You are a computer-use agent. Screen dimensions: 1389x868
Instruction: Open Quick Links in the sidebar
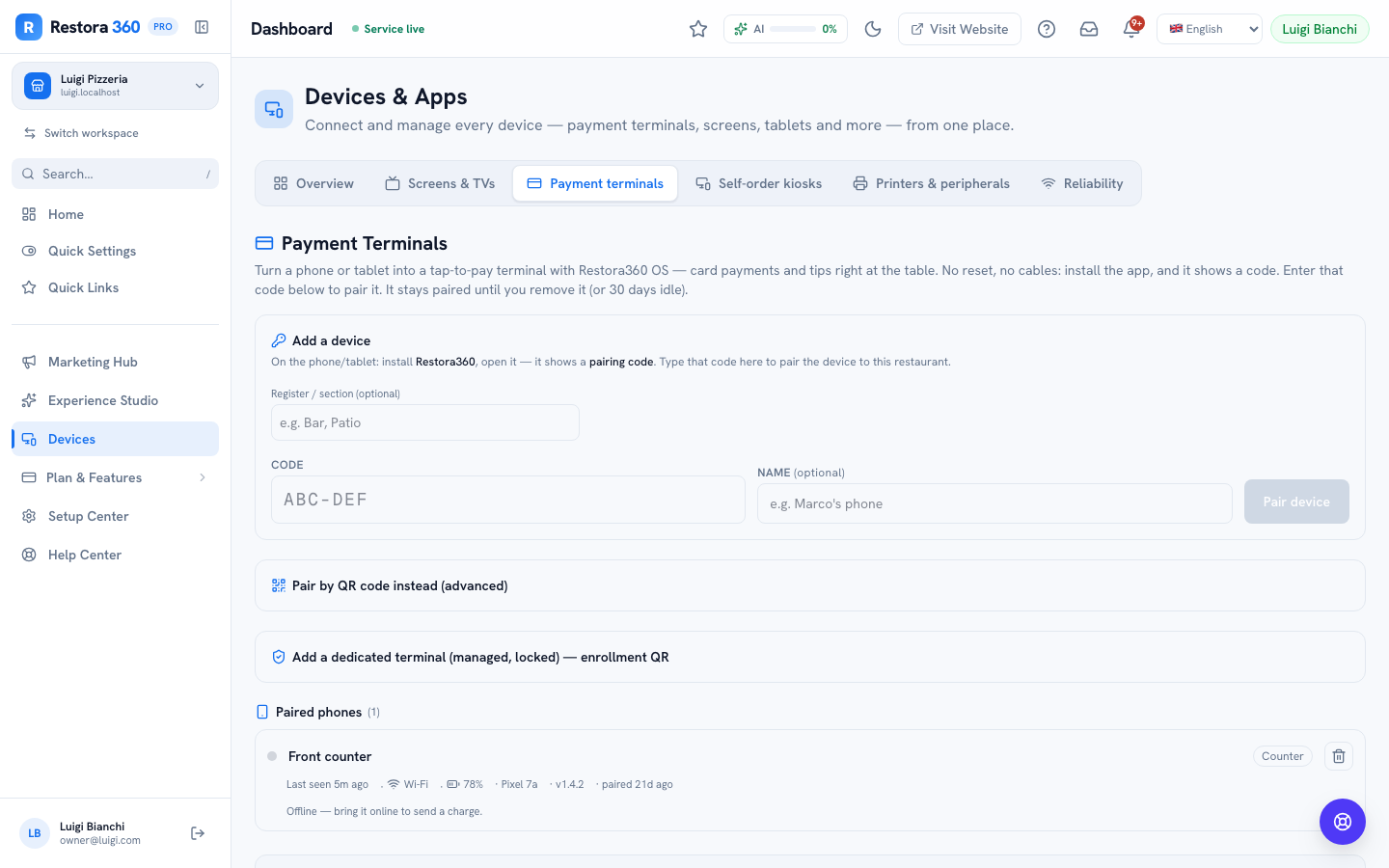115,287
